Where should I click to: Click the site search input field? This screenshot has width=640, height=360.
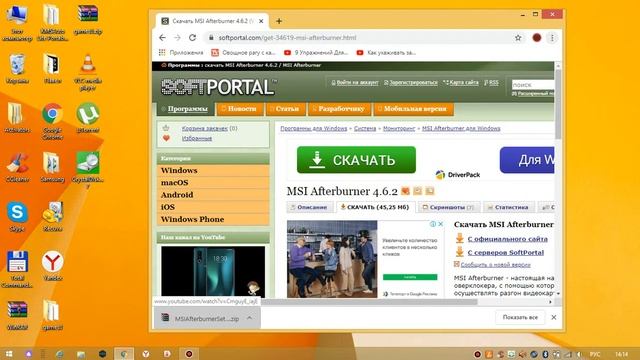(x=533, y=85)
